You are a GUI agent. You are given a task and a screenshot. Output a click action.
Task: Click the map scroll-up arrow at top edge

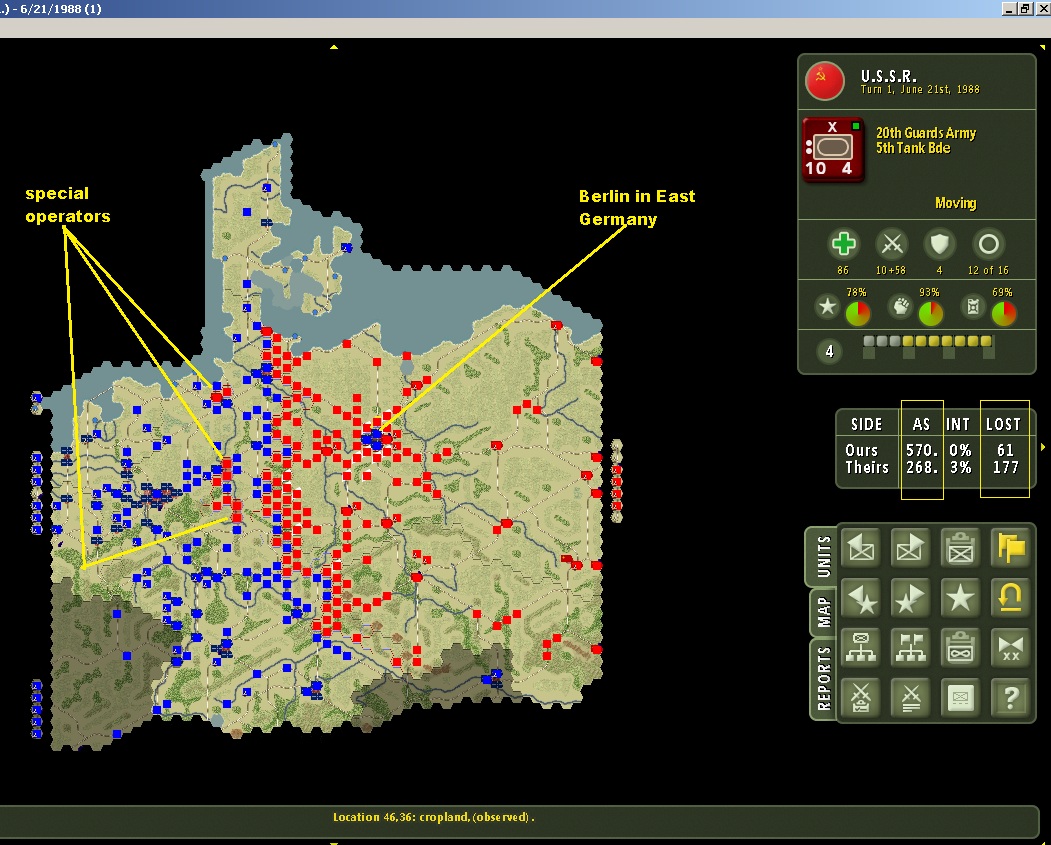334,48
